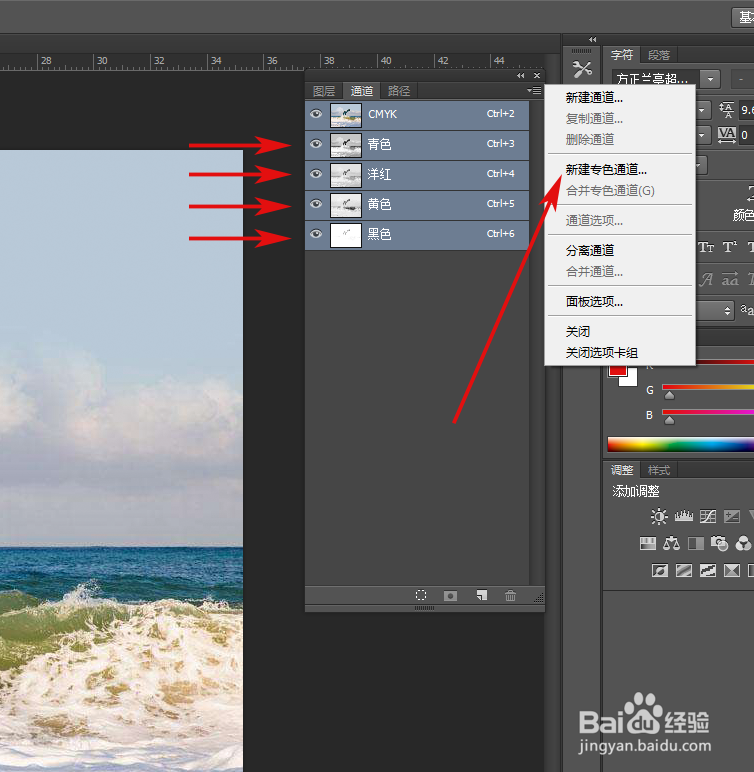
Task: Add a Curves adjustment
Action: [708, 516]
